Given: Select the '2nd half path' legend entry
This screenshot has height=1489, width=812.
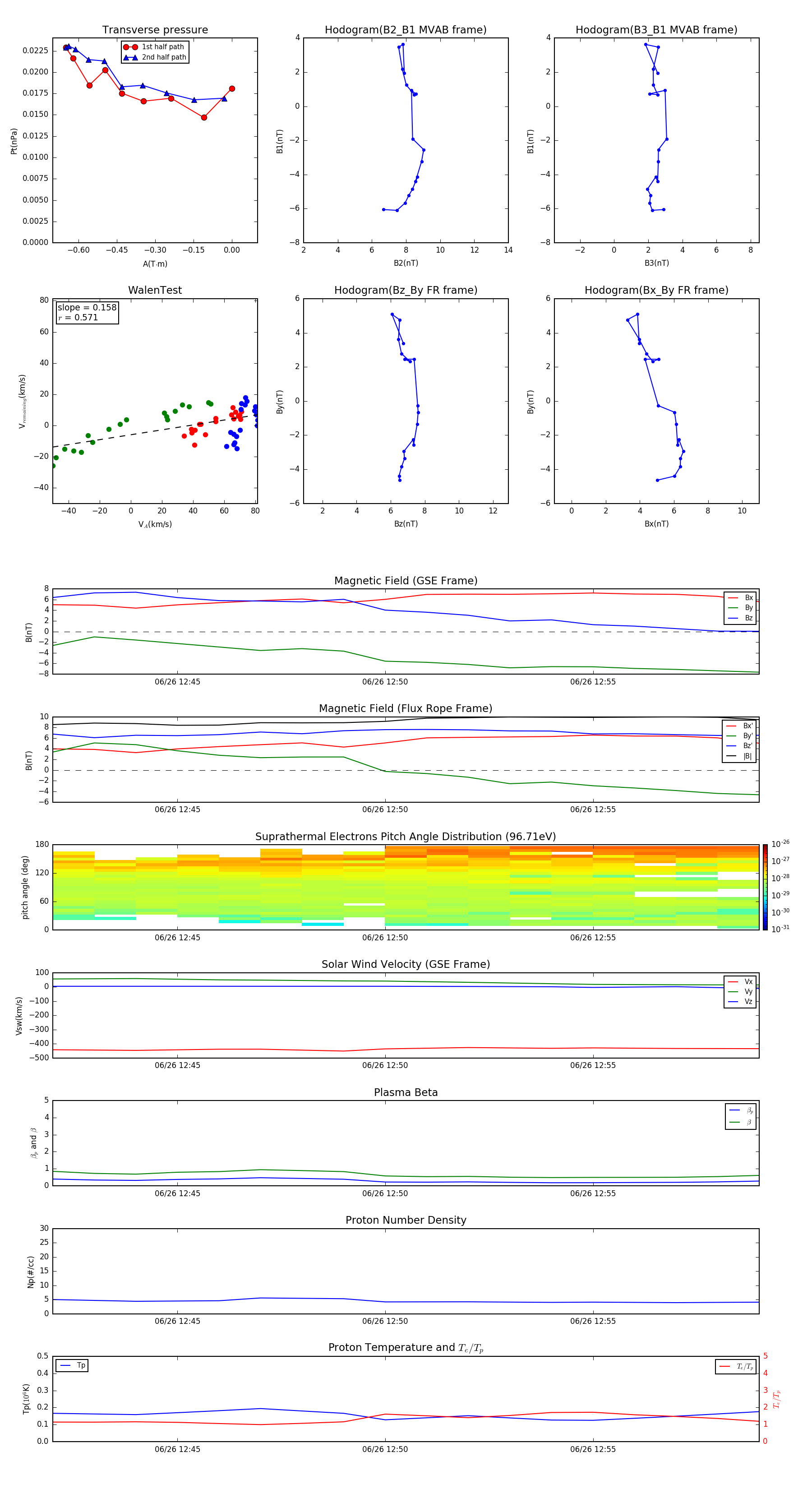Looking at the screenshot, I should tap(154, 57).
